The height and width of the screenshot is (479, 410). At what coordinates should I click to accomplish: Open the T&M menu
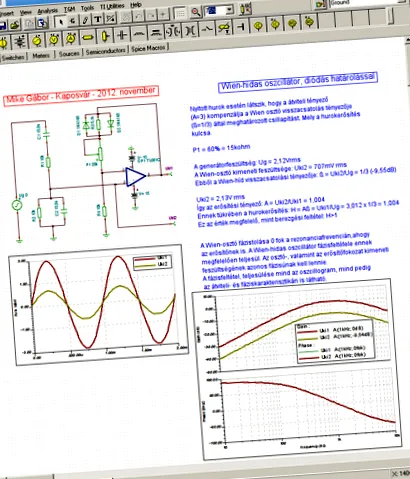(69, 10)
